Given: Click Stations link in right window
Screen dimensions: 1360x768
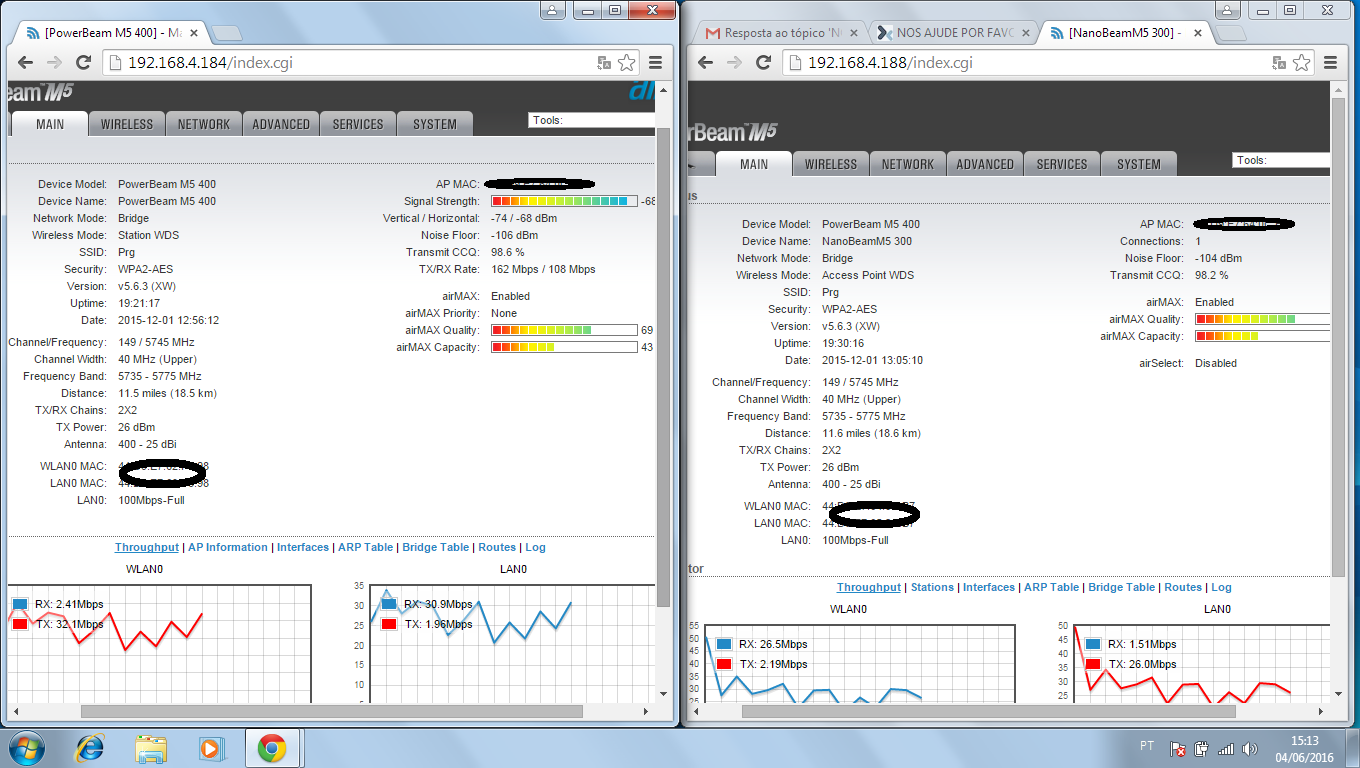Looking at the screenshot, I should (932, 587).
